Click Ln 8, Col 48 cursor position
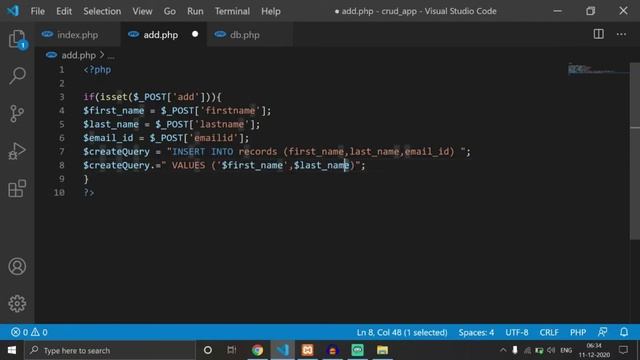Viewport: 640px width, 360px height. (402, 332)
